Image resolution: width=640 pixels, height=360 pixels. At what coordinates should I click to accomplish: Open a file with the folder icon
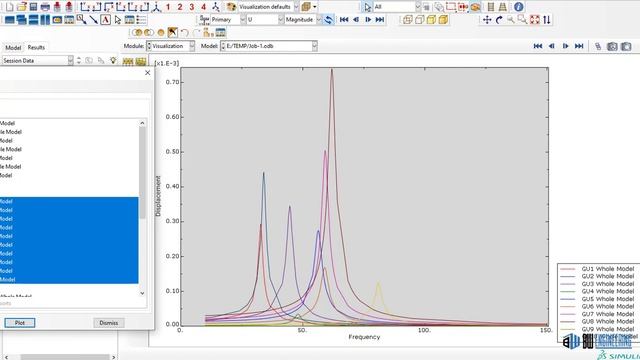(21, 7)
